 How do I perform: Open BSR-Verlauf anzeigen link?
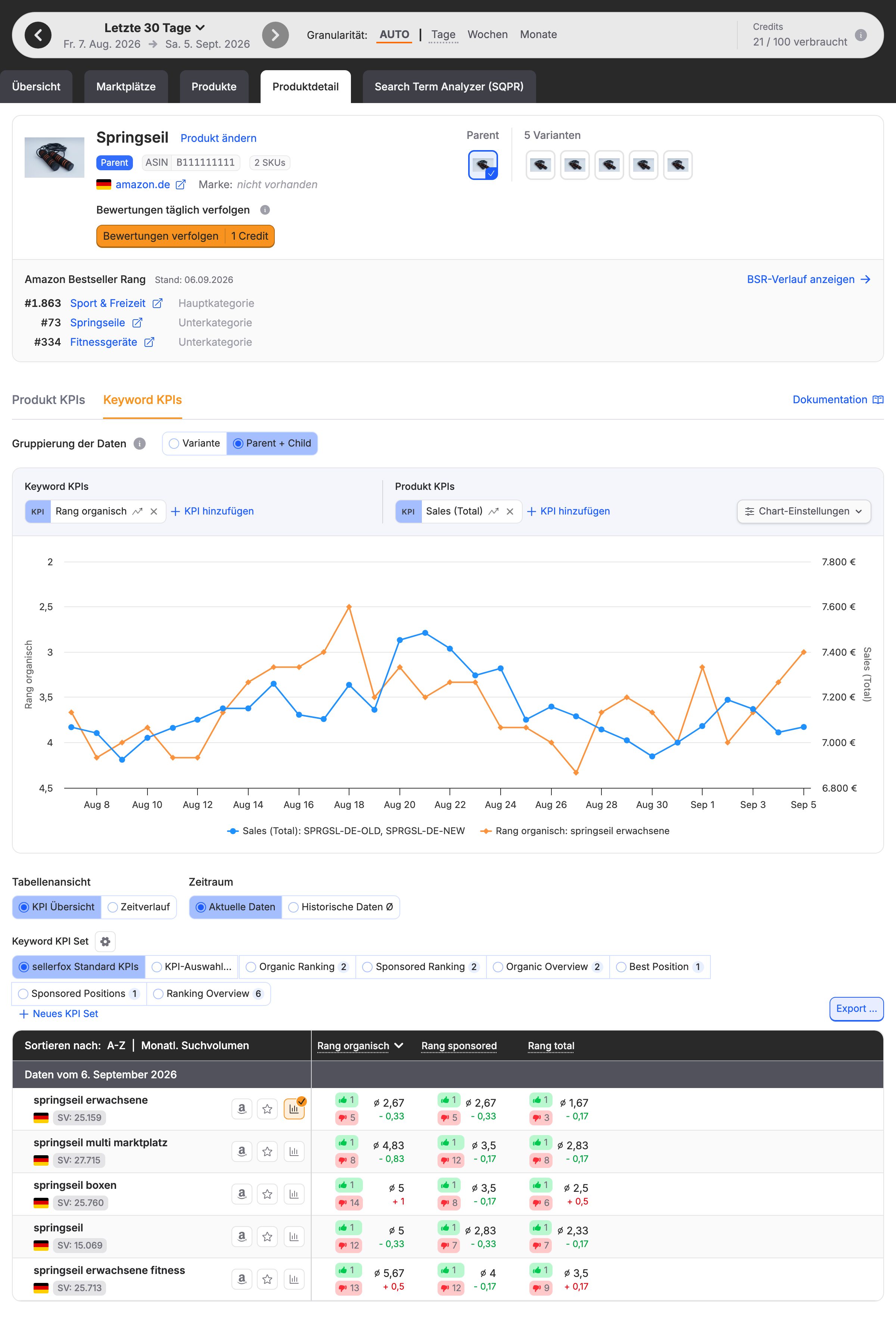click(x=808, y=279)
